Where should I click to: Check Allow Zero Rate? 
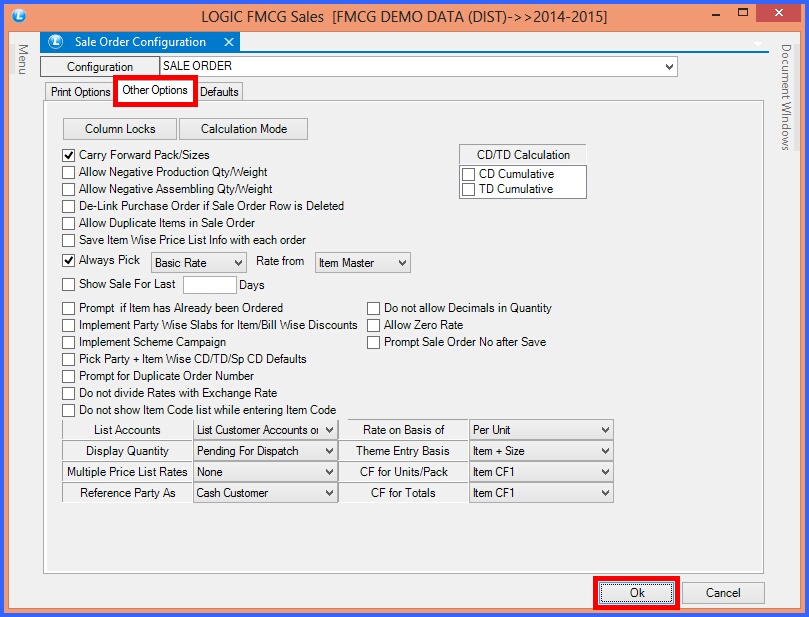(373, 325)
